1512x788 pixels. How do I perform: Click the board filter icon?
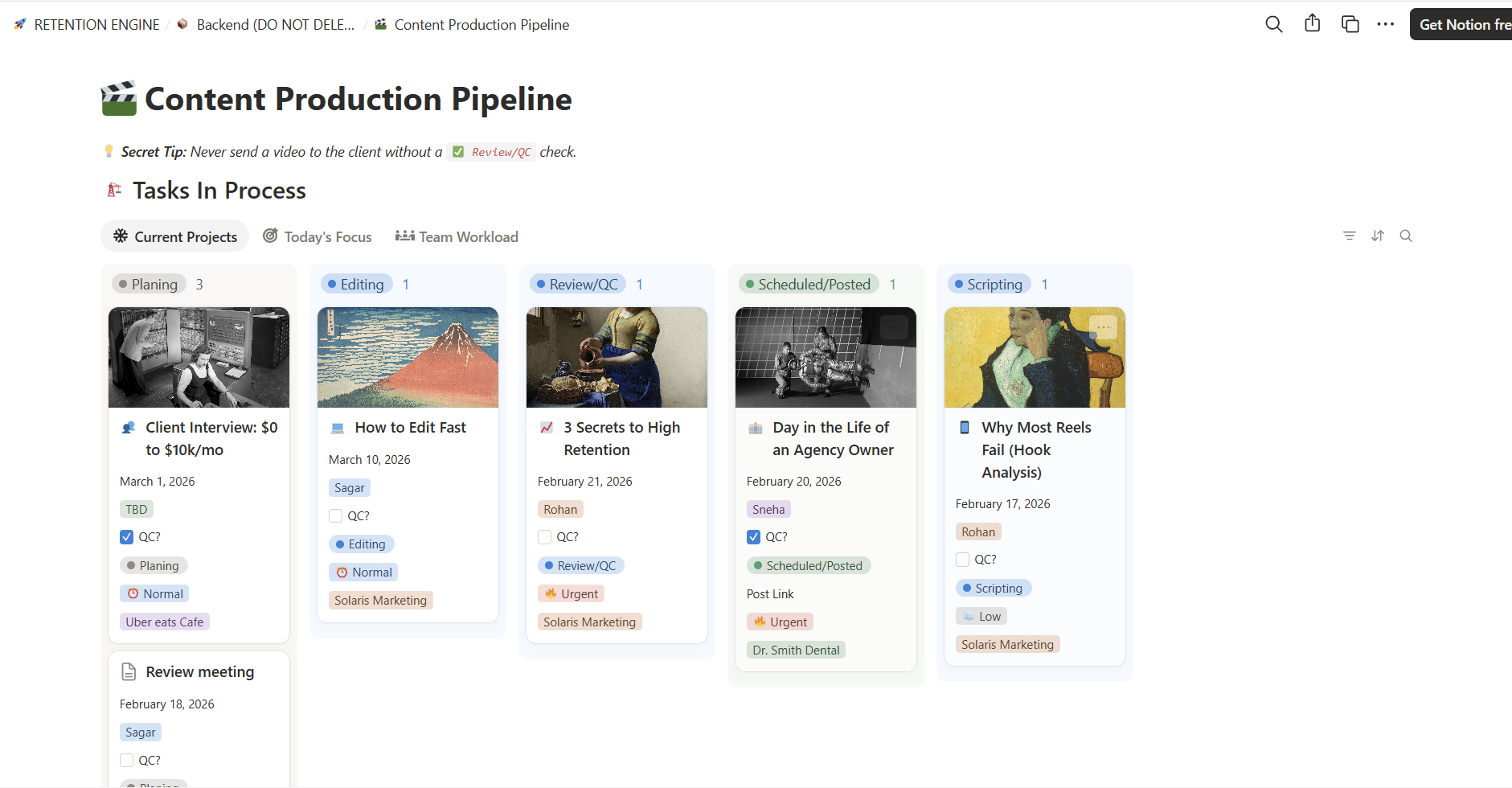[1350, 236]
